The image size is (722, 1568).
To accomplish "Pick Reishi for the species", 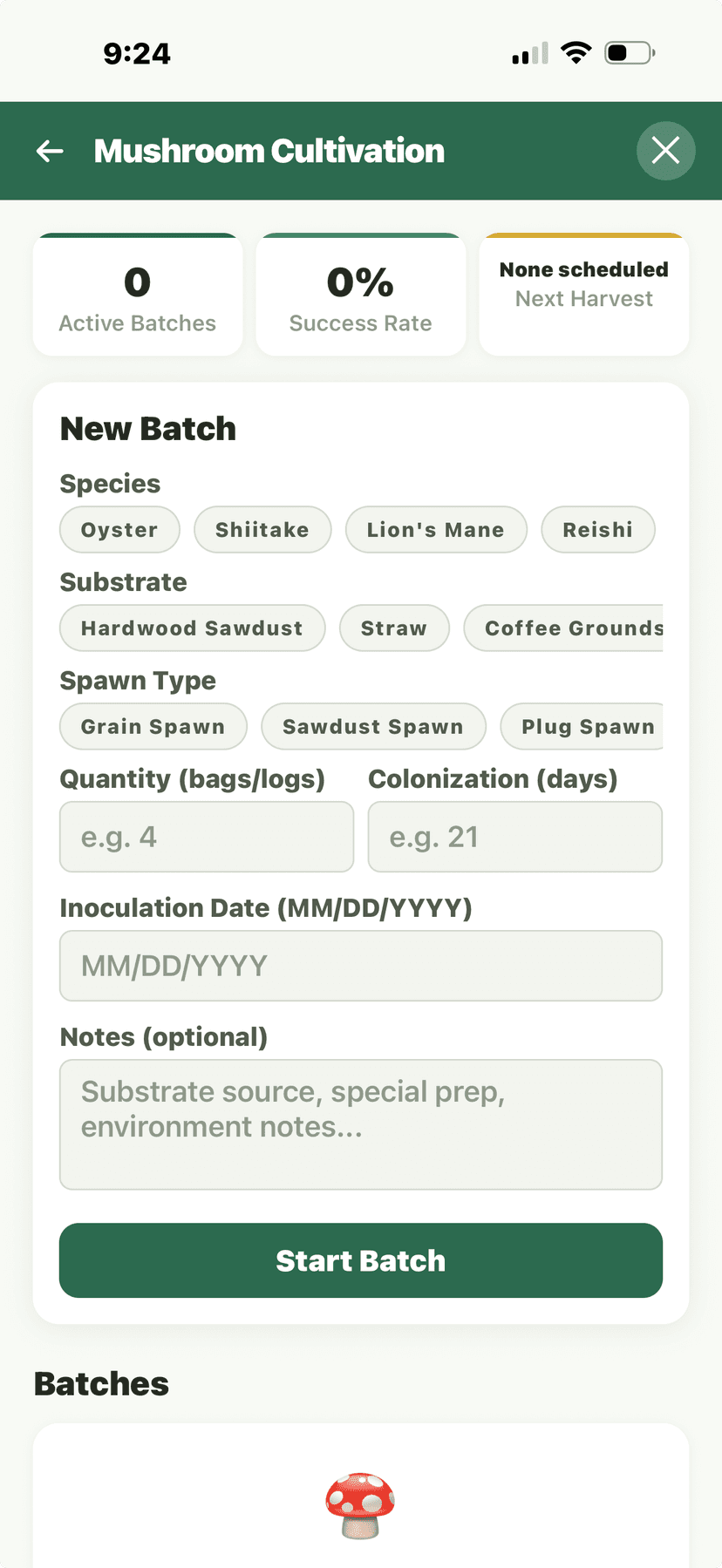I will pos(597,529).
